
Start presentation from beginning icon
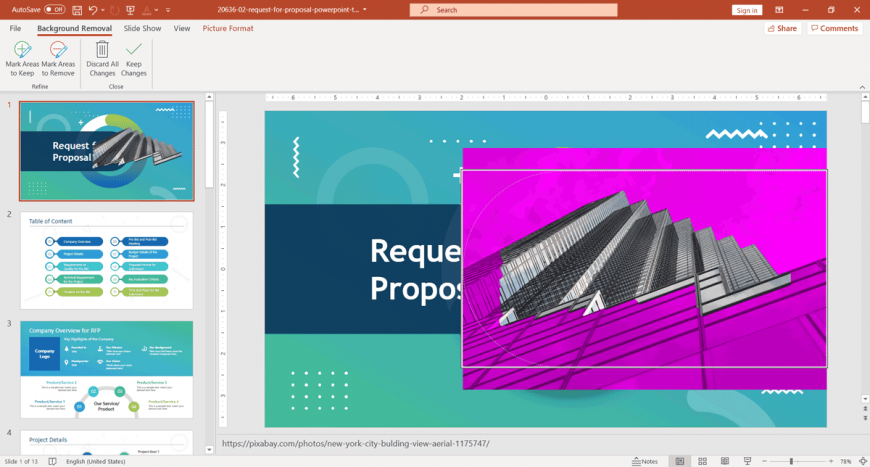coord(131,10)
